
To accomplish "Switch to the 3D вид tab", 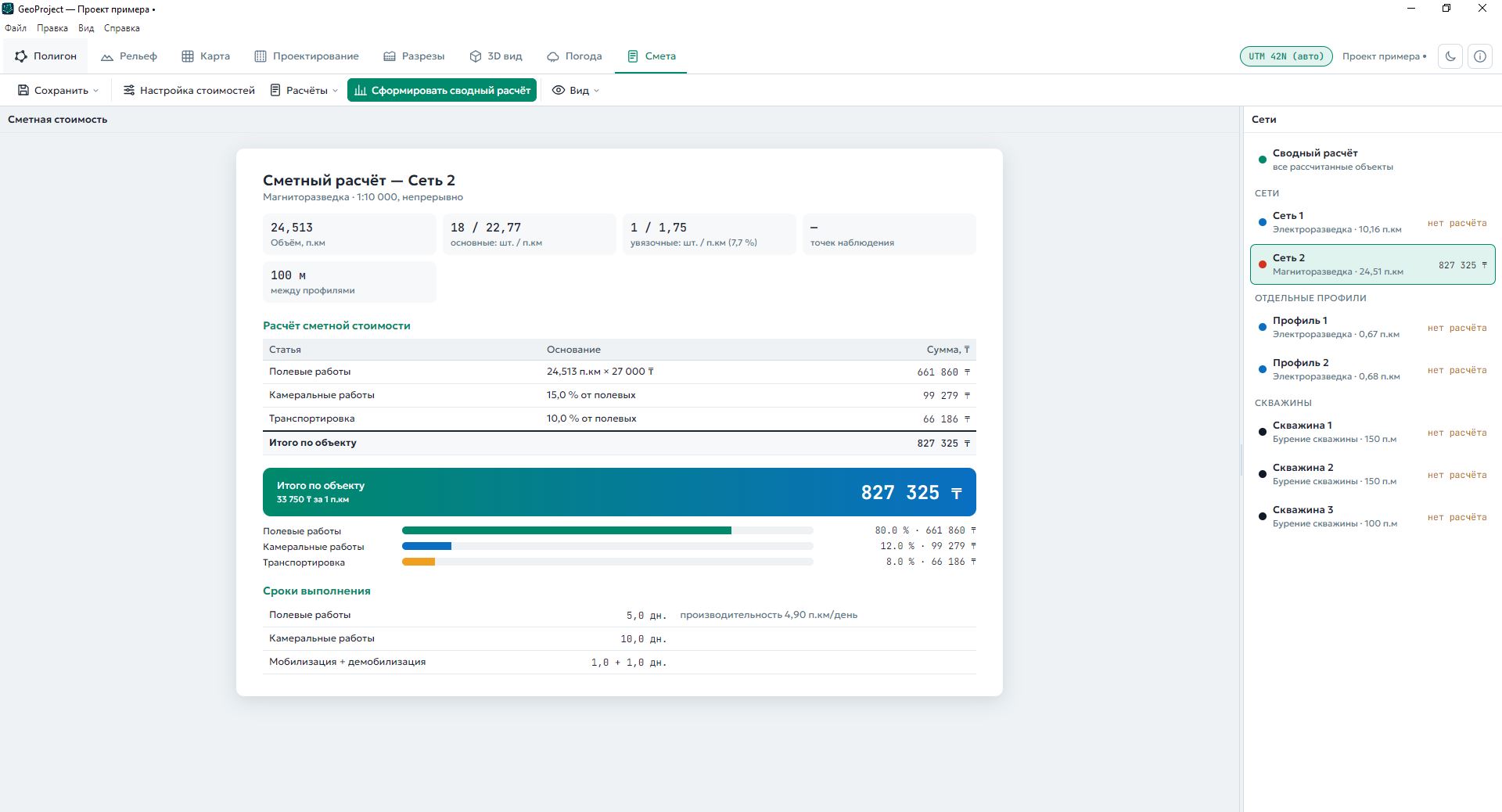I will pyautogui.click(x=496, y=56).
